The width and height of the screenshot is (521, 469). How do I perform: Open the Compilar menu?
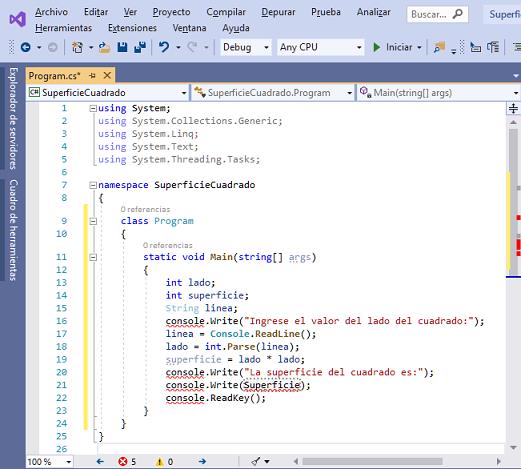point(226,12)
